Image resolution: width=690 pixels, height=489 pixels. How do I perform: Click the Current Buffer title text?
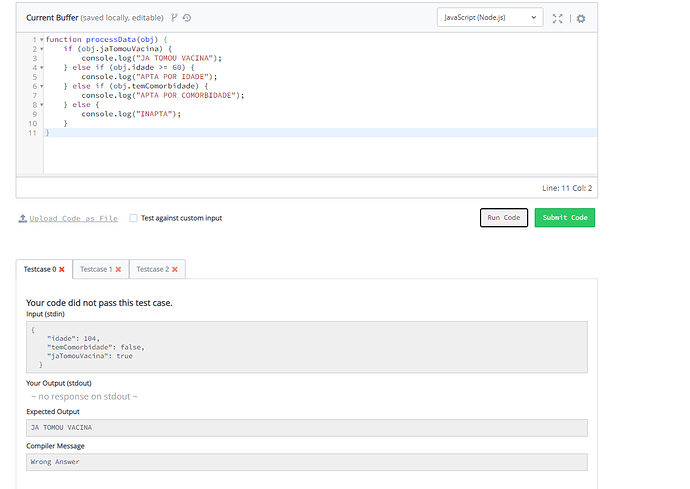52,18
